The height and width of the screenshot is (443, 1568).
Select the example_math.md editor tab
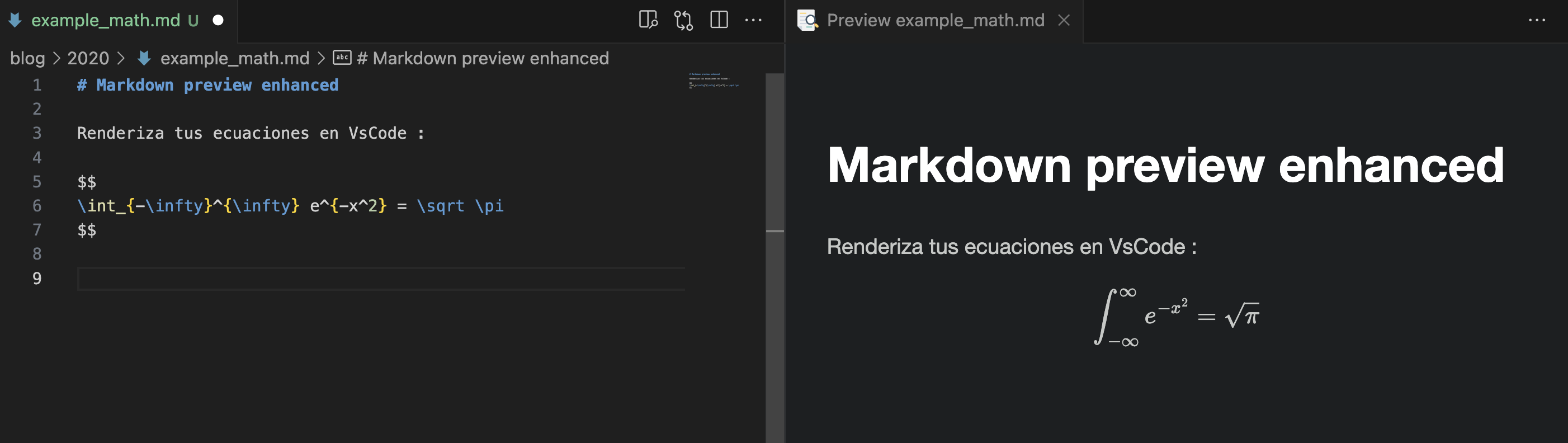tap(118, 21)
